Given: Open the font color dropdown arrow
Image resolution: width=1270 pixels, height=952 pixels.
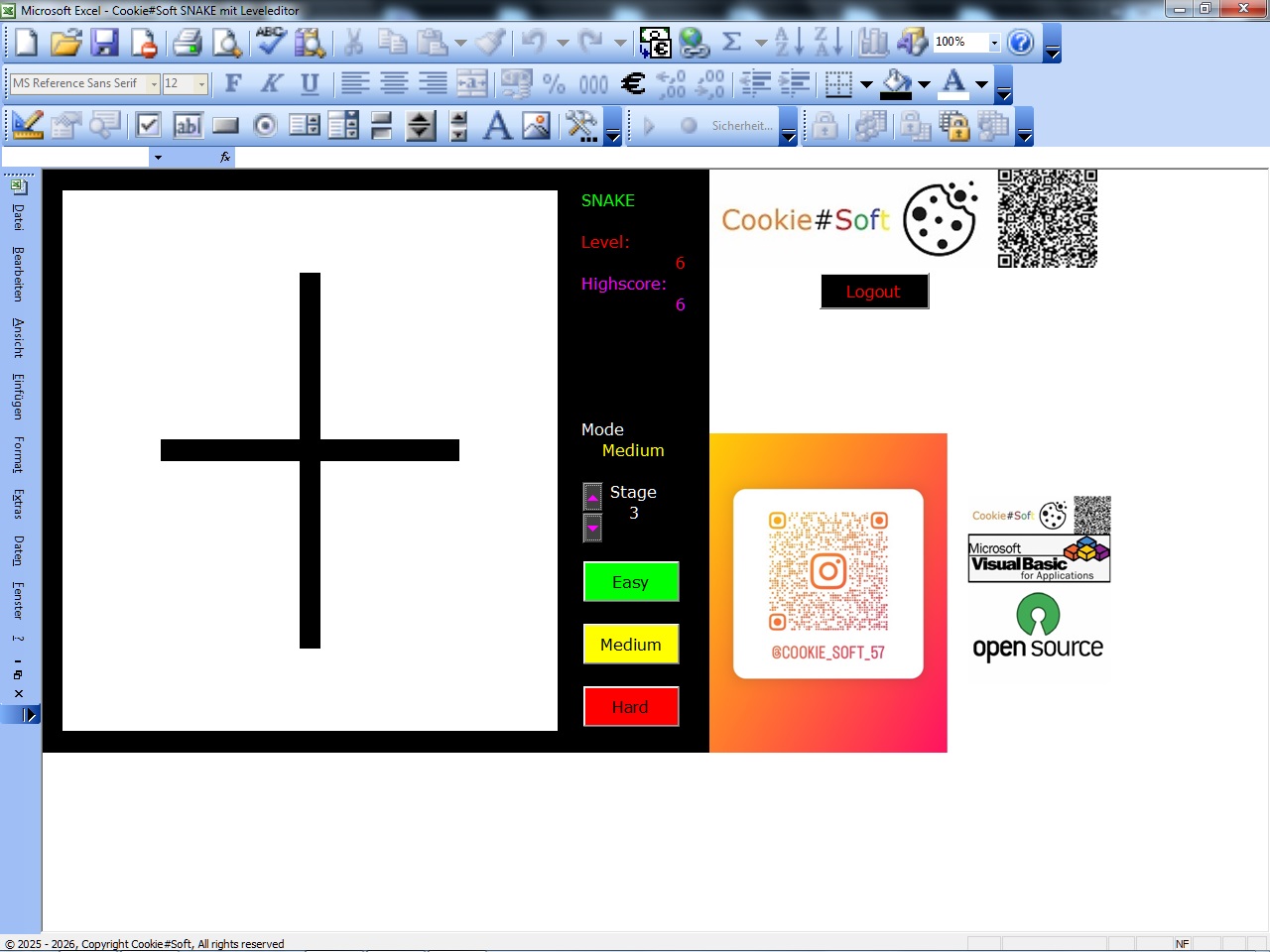Looking at the screenshot, I should click(x=982, y=84).
